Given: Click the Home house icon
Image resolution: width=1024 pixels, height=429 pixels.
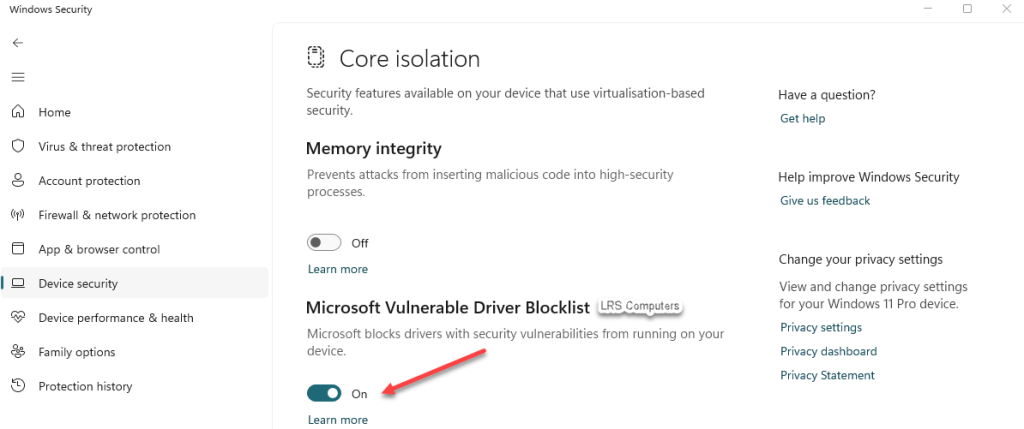Looking at the screenshot, I should tap(18, 112).
